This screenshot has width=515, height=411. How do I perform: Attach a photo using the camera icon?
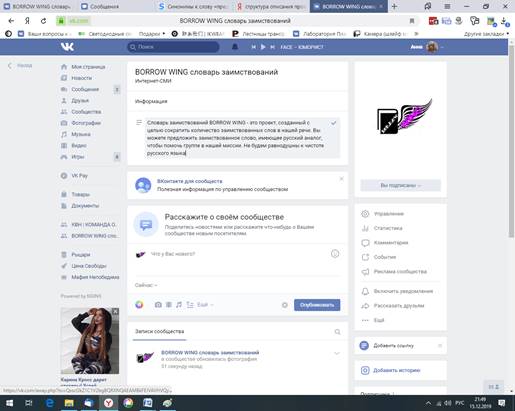point(158,305)
